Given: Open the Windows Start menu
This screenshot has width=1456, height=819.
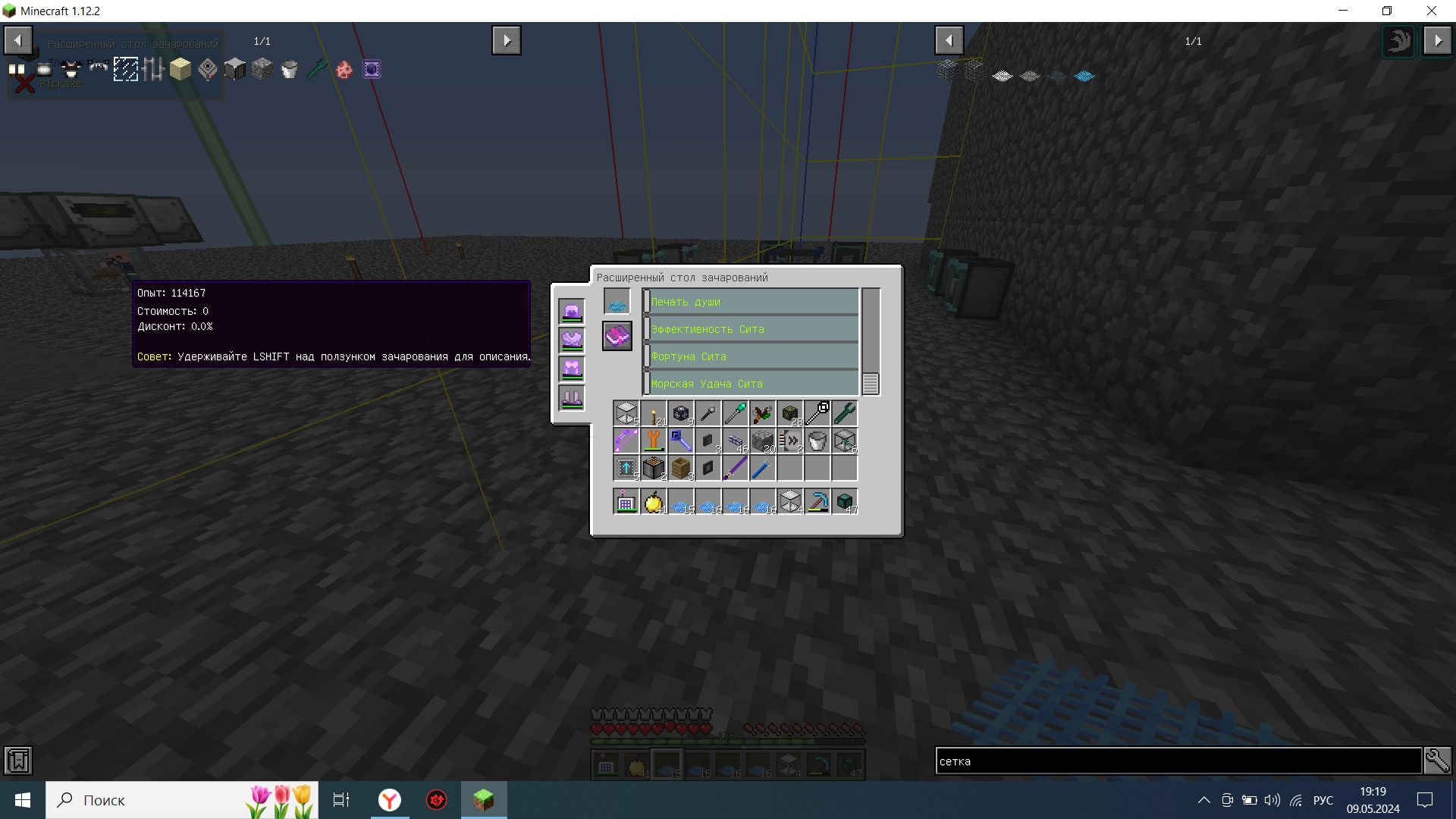Looking at the screenshot, I should click(23, 800).
